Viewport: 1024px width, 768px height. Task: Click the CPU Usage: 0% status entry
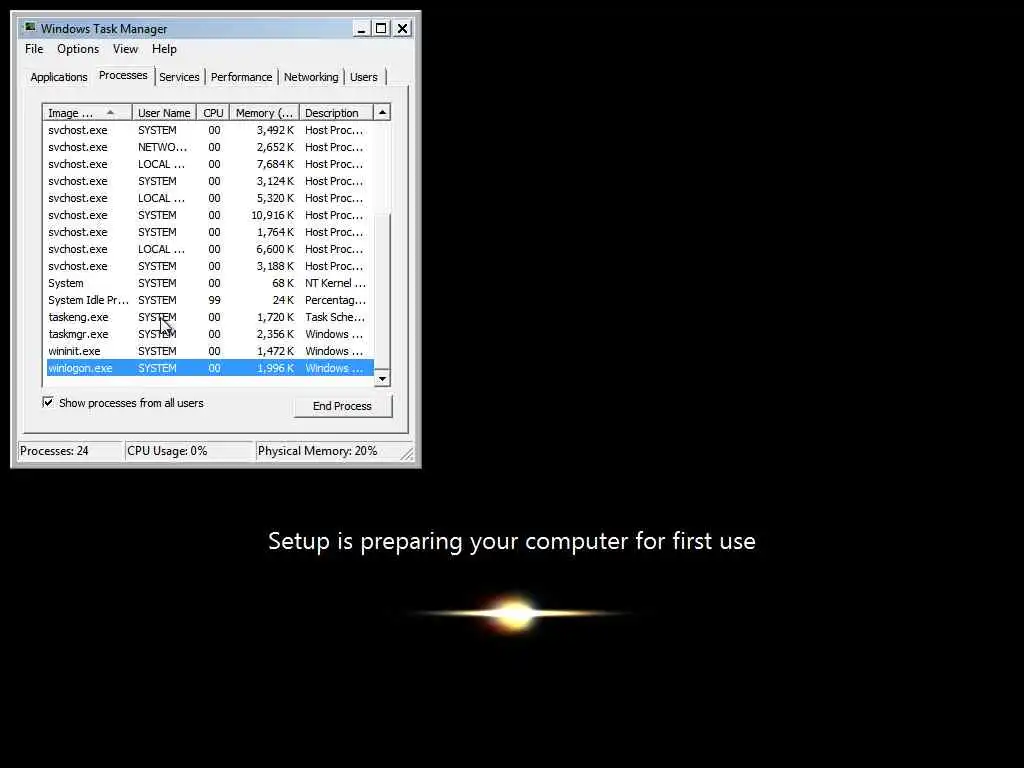pos(189,451)
